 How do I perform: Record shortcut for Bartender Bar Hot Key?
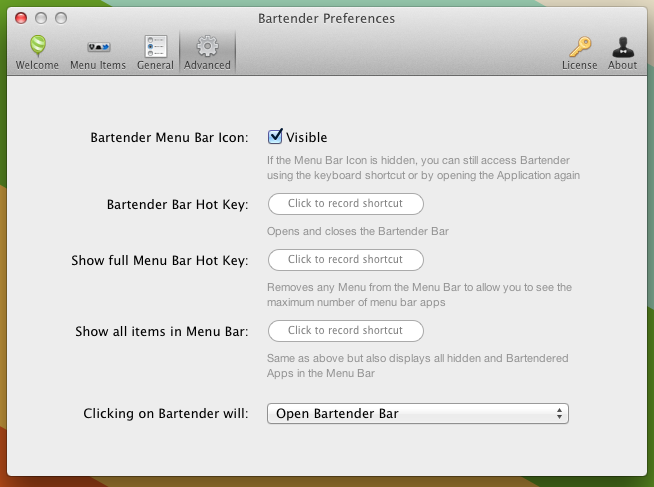[346, 203]
